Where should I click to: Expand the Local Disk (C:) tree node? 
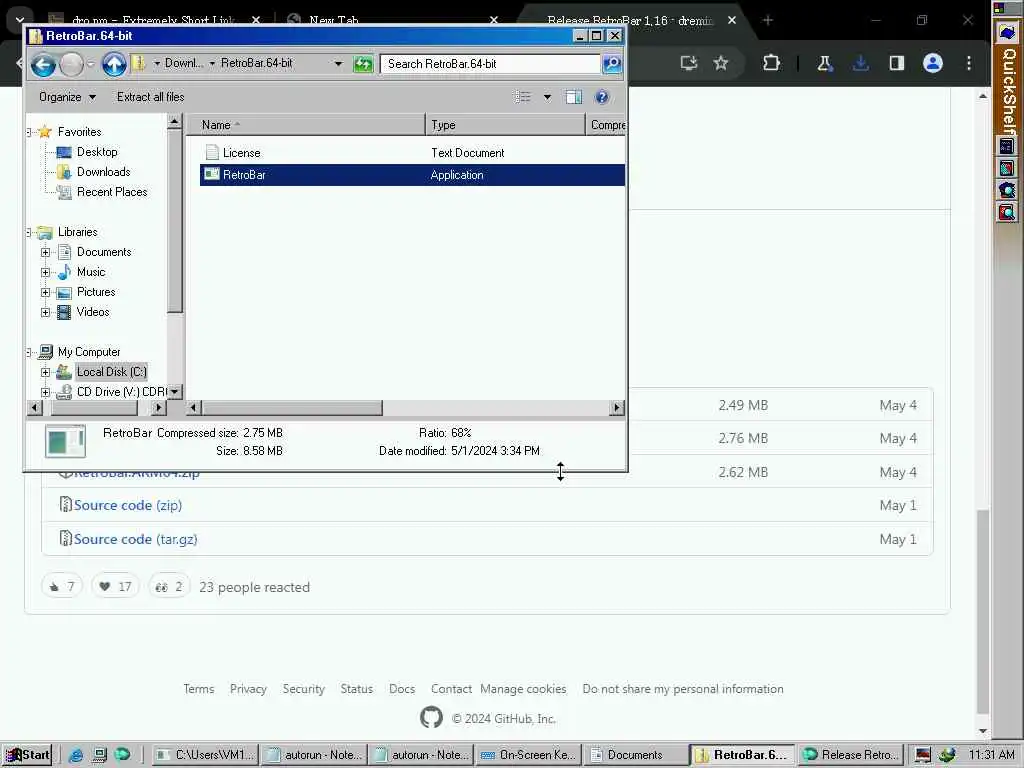pyautogui.click(x=45, y=372)
